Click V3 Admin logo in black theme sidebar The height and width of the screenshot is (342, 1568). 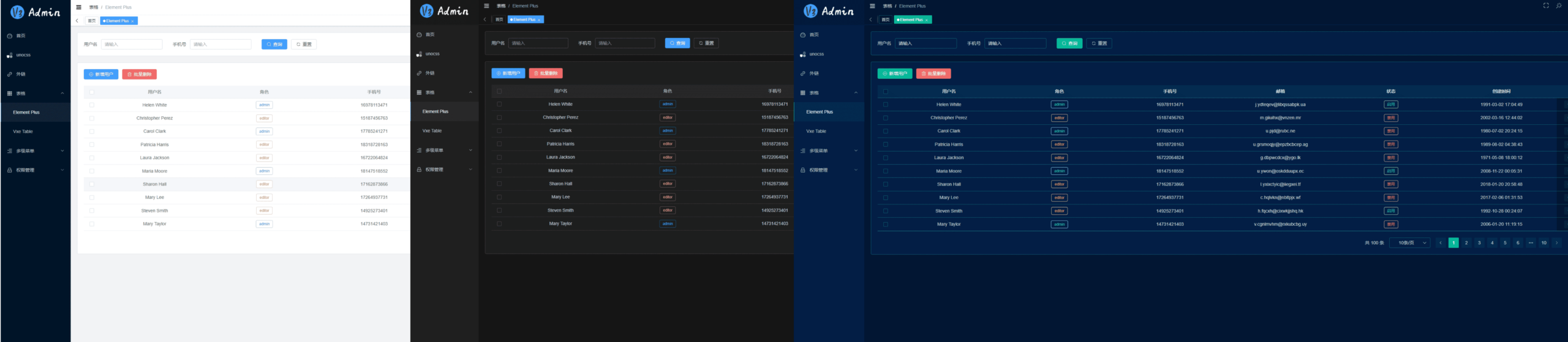click(444, 11)
